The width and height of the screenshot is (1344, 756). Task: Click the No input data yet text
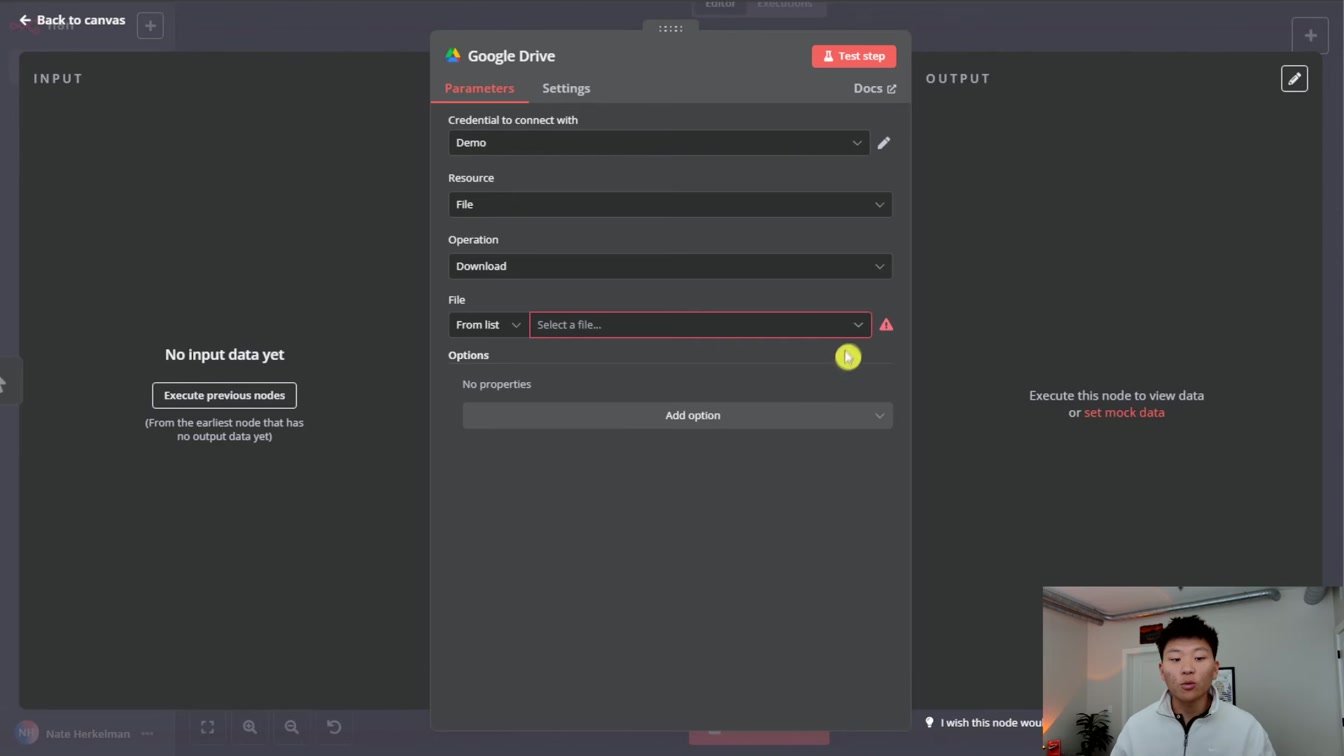(x=224, y=354)
